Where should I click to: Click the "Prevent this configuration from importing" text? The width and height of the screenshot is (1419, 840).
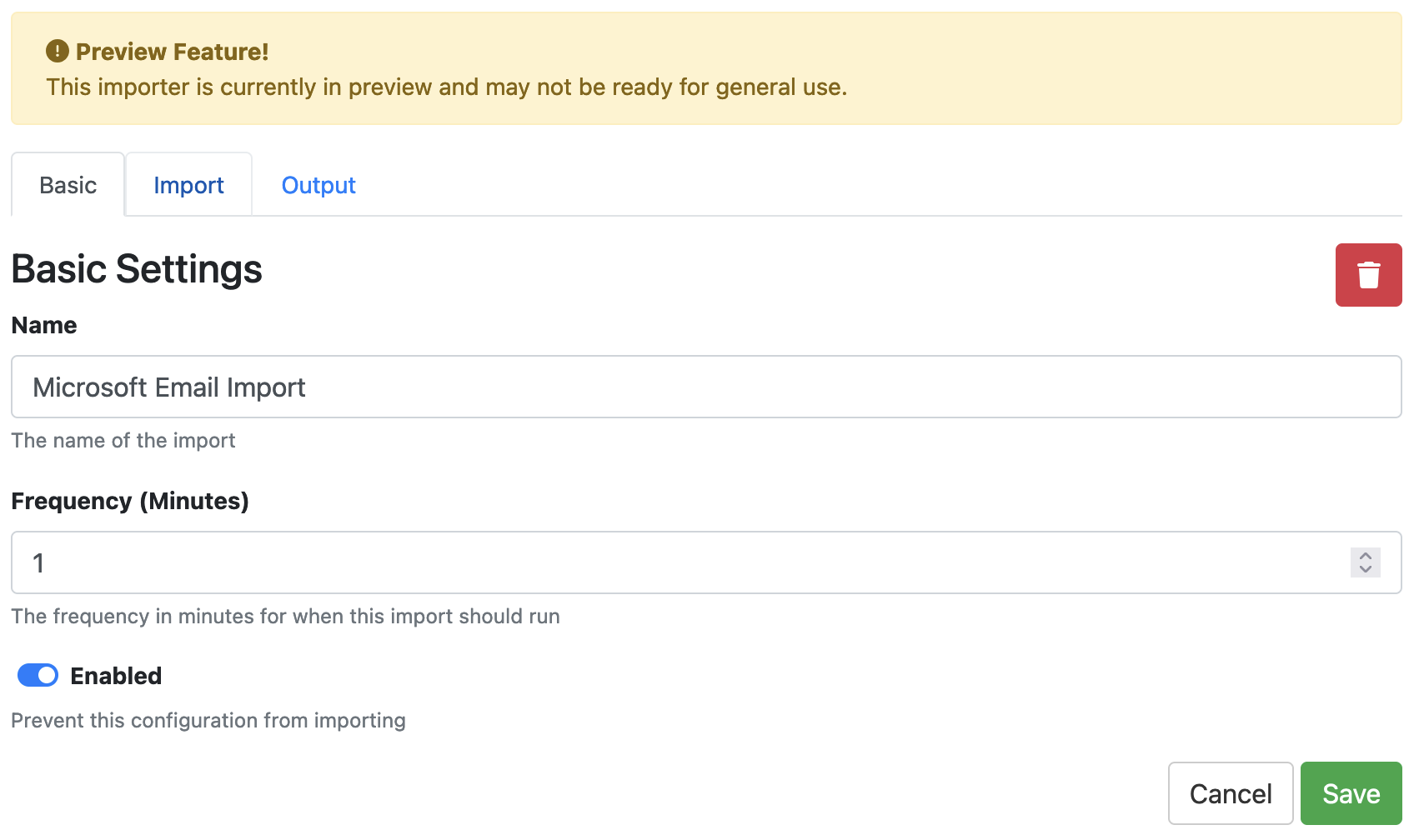(208, 720)
